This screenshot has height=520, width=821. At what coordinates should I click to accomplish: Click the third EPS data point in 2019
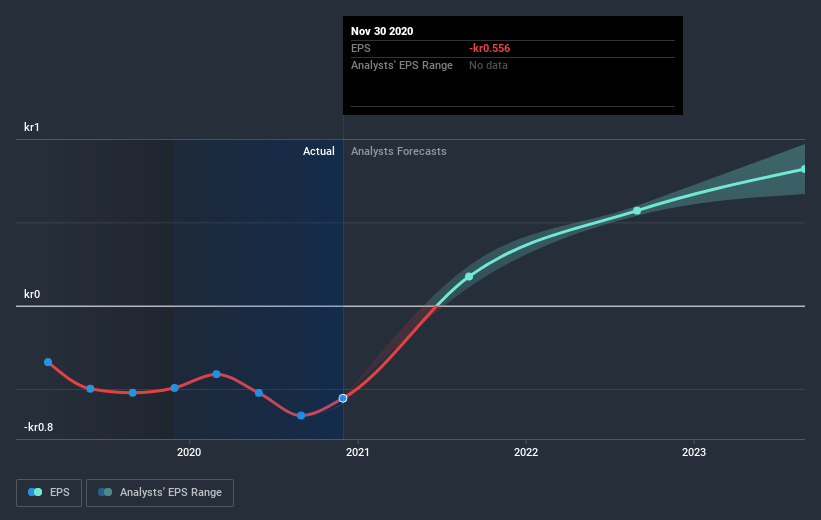point(132,393)
